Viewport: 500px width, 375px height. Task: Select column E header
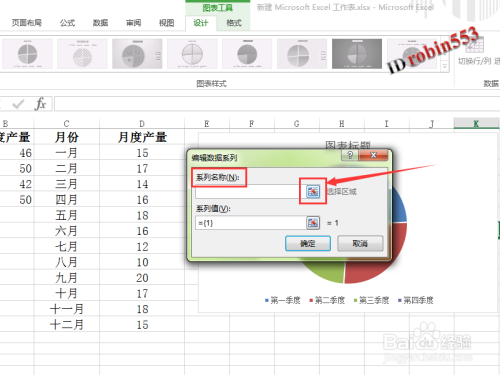click(x=207, y=124)
